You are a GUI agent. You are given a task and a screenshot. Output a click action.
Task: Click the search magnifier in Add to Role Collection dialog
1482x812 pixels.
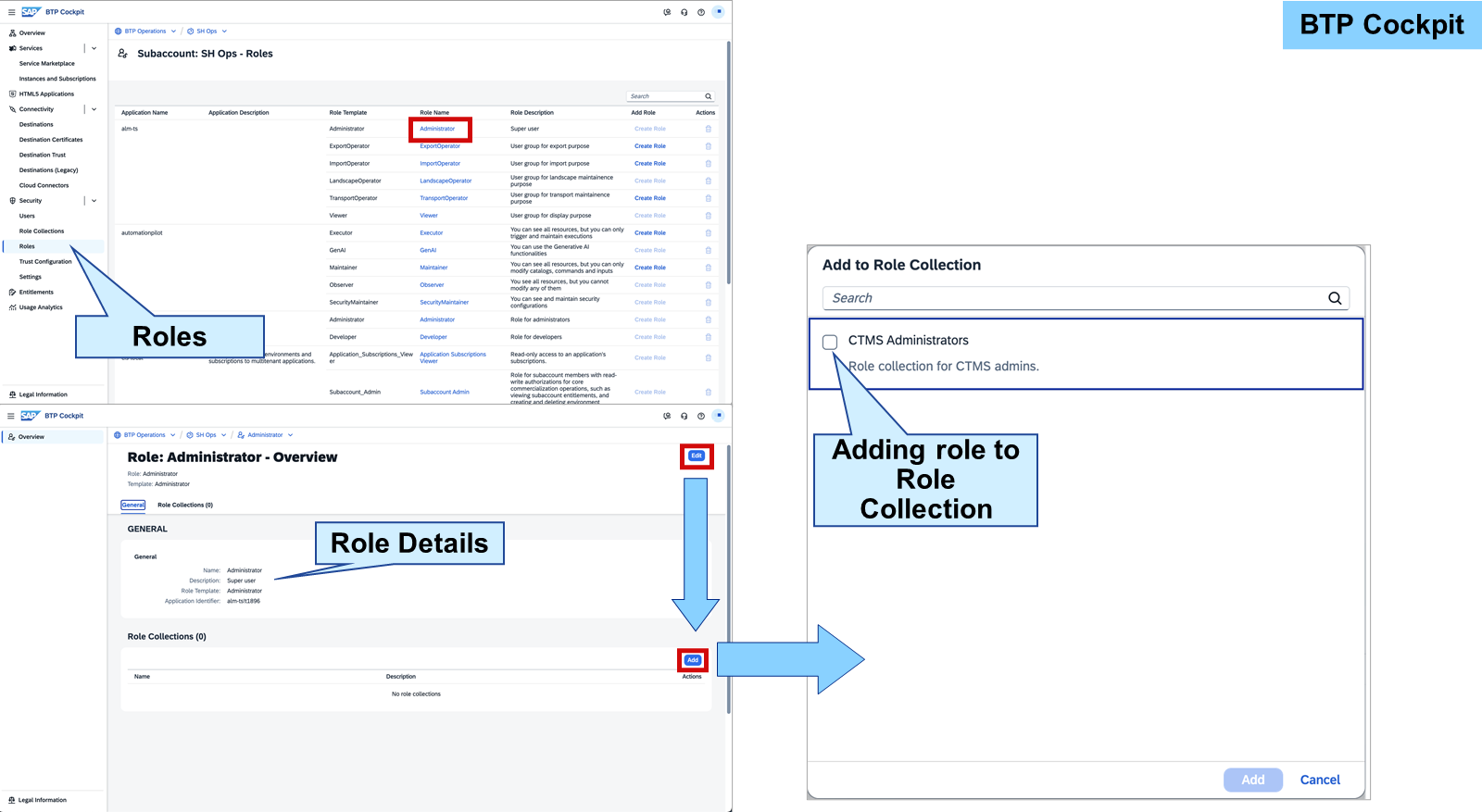point(1335,298)
